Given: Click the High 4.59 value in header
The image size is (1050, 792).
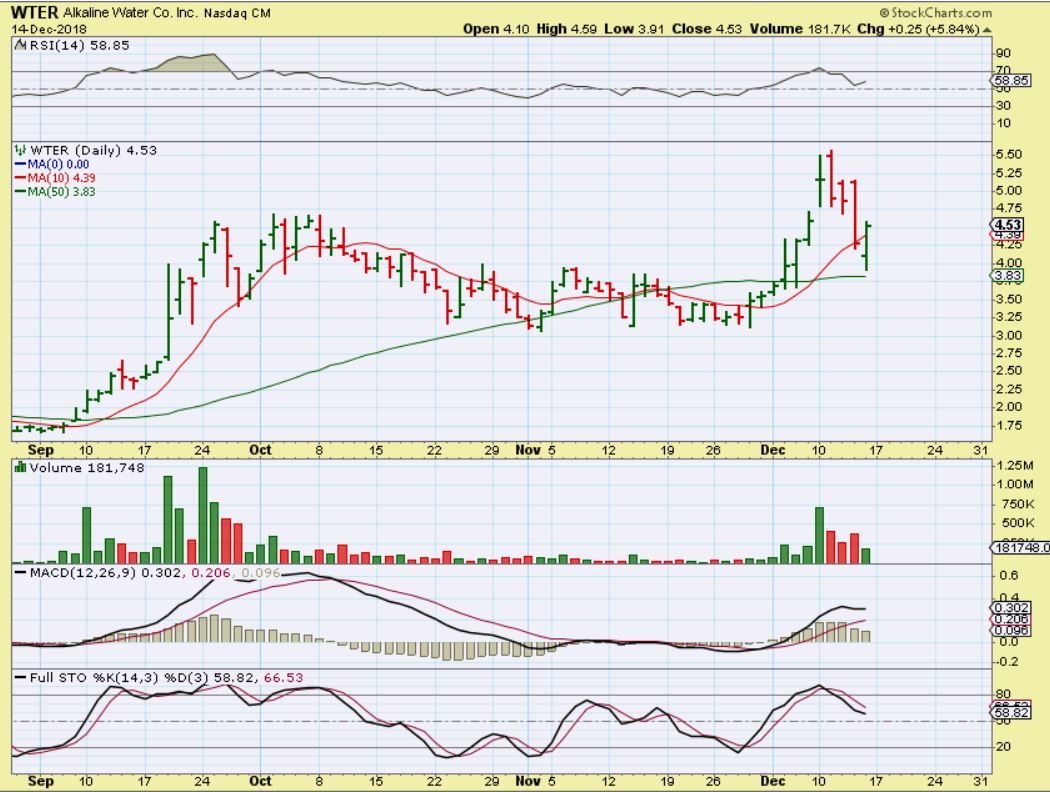Looking at the screenshot, I should click(567, 29).
